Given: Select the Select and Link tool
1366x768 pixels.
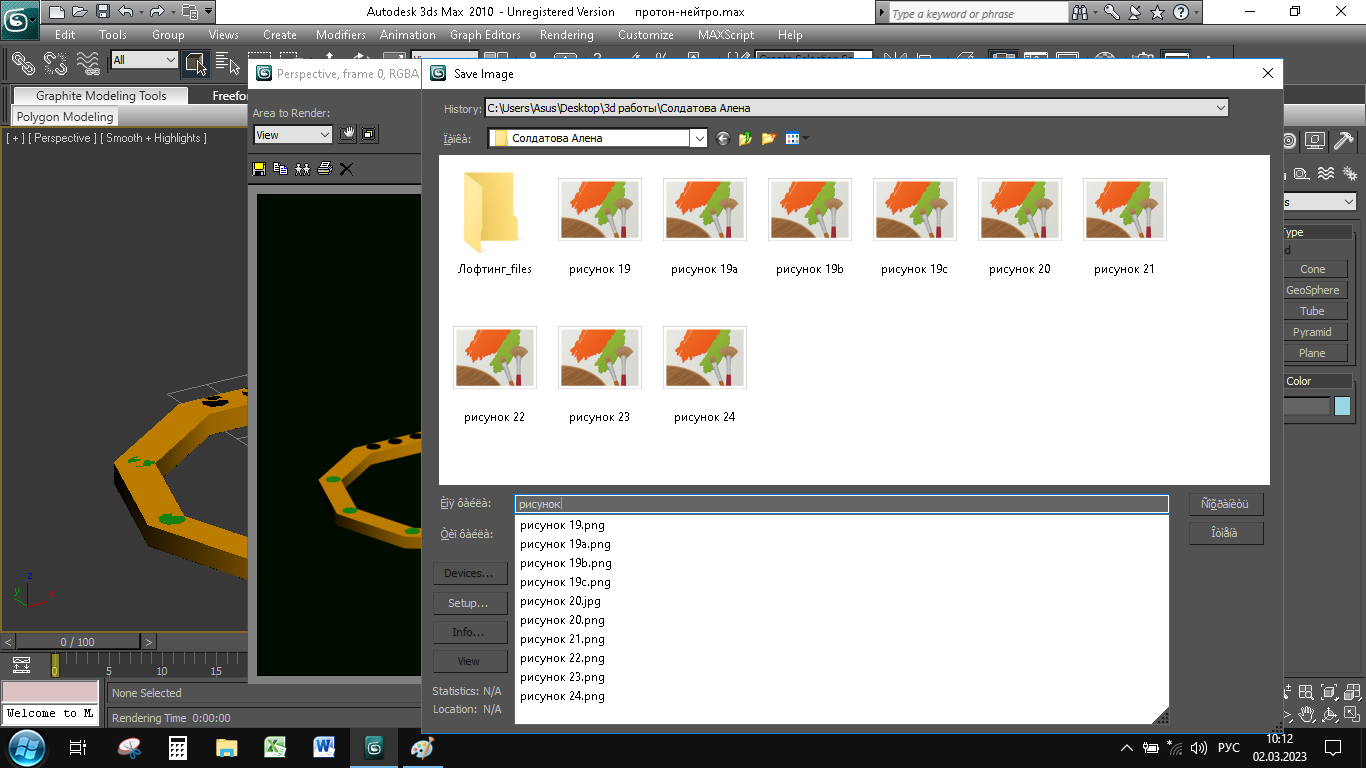Looking at the screenshot, I should pyautogui.click(x=23, y=64).
